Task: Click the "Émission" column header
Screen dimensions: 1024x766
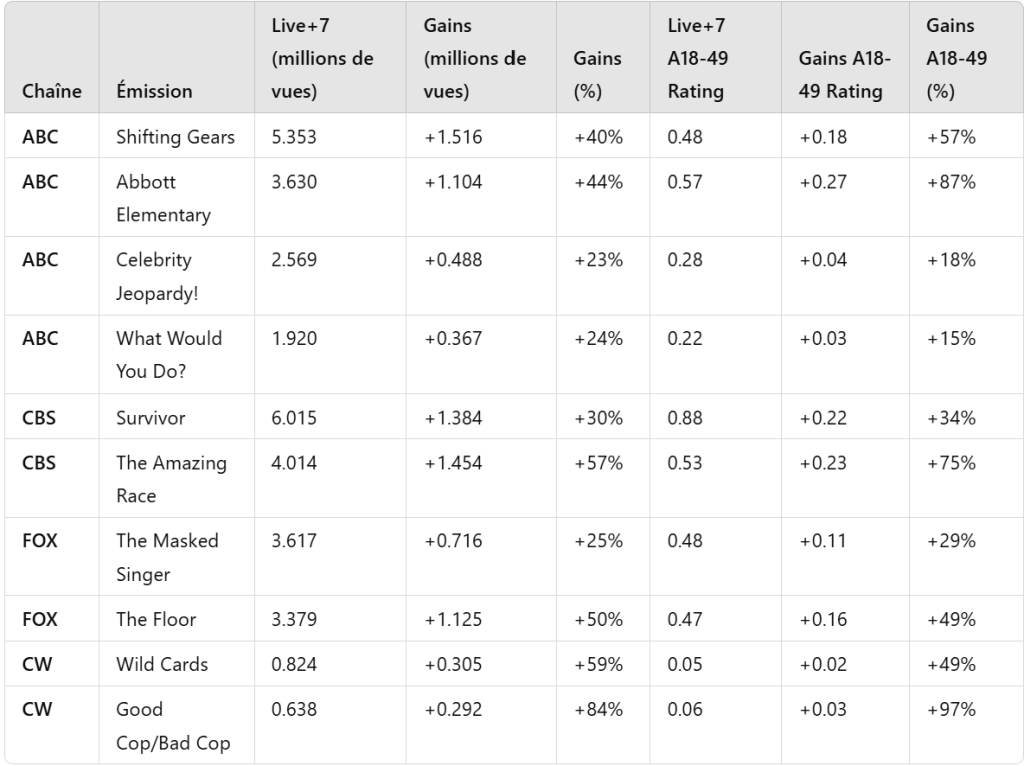Action: [154, 91]
